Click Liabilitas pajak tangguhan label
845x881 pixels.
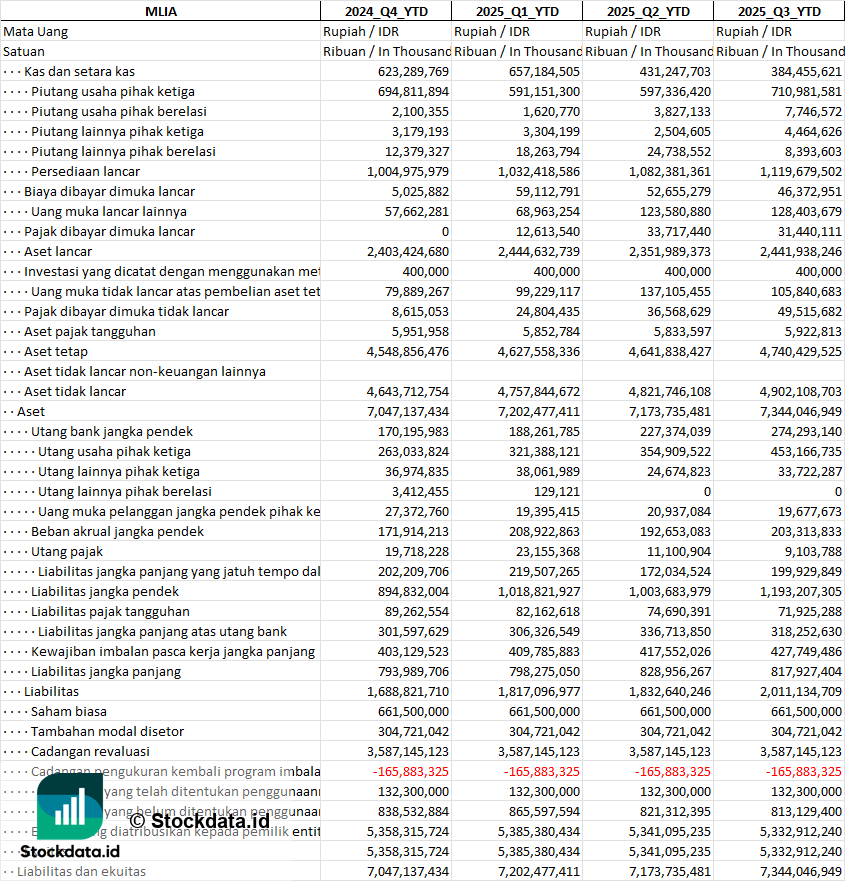coord(110,611)
